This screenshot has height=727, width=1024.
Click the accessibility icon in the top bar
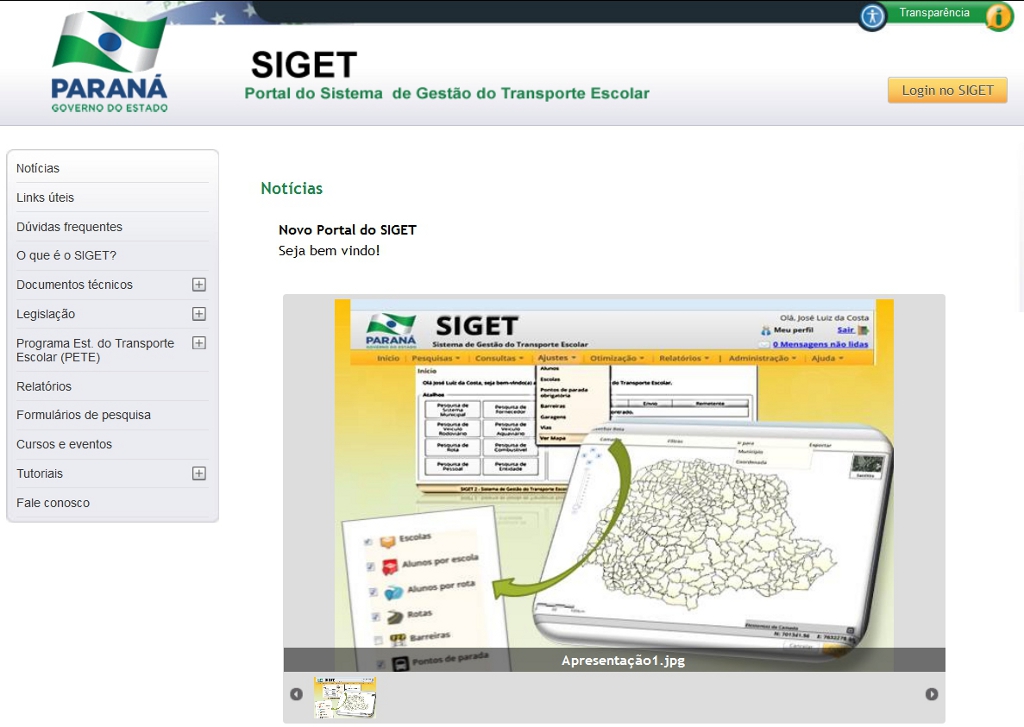pyautogui.click(x=872, y=16)
